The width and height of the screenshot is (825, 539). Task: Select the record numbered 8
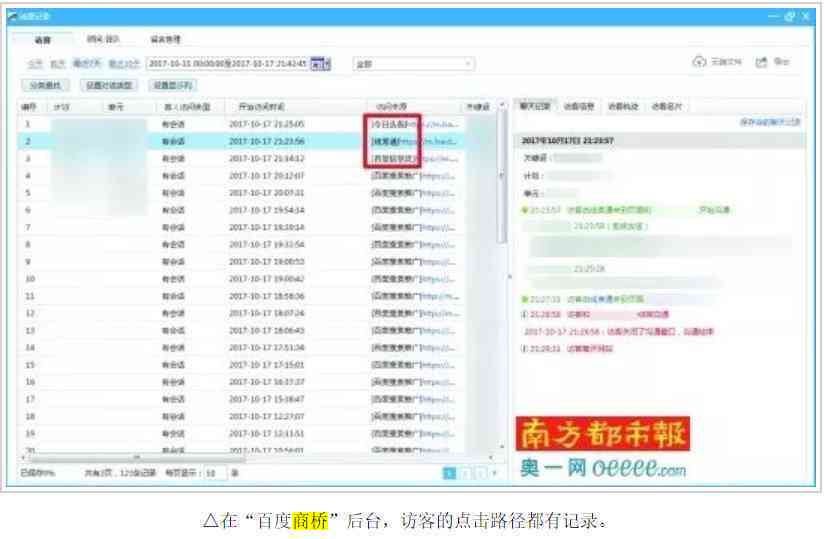coord(257,244)
